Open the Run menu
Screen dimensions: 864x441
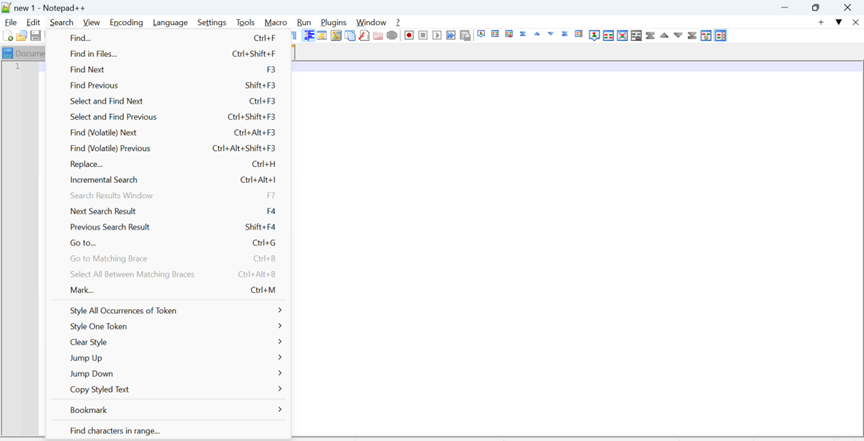pos(304,23)
